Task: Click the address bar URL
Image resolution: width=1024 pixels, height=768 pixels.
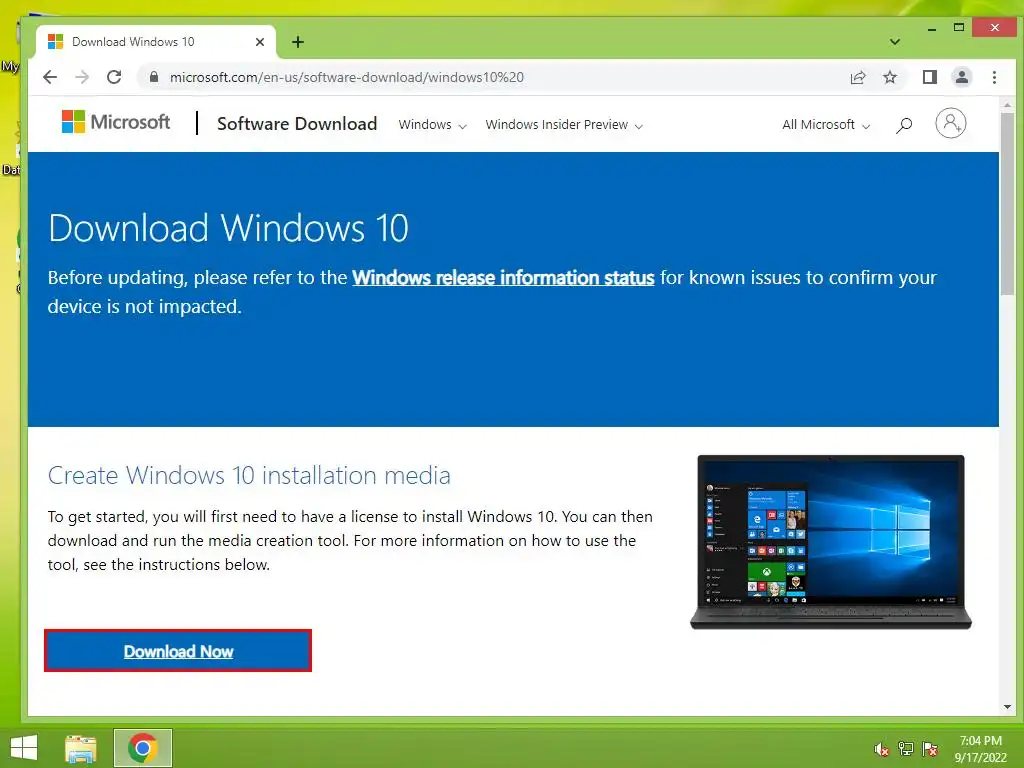Action: [347, 77]
